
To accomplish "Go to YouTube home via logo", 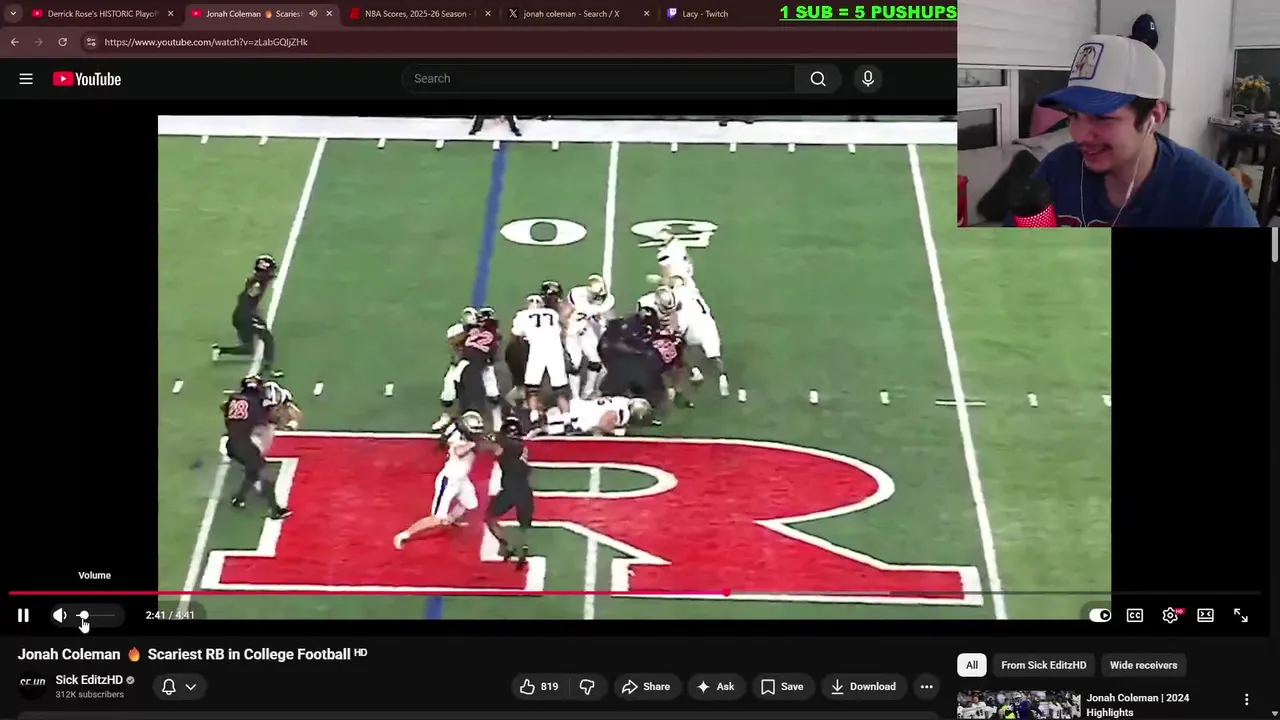I will (87, 79).
